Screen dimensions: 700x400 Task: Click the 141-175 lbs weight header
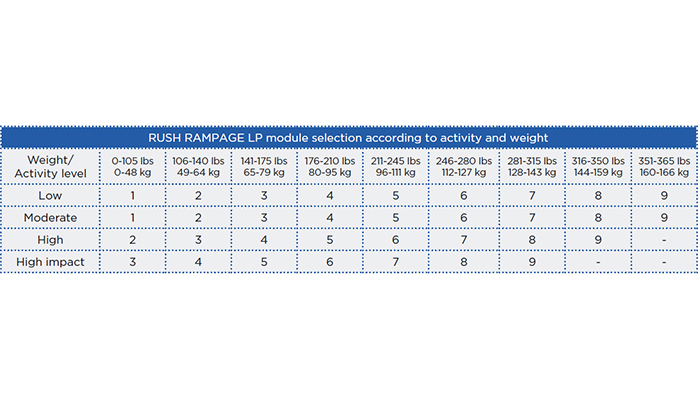pyautogui.click(x=263, y=164)
